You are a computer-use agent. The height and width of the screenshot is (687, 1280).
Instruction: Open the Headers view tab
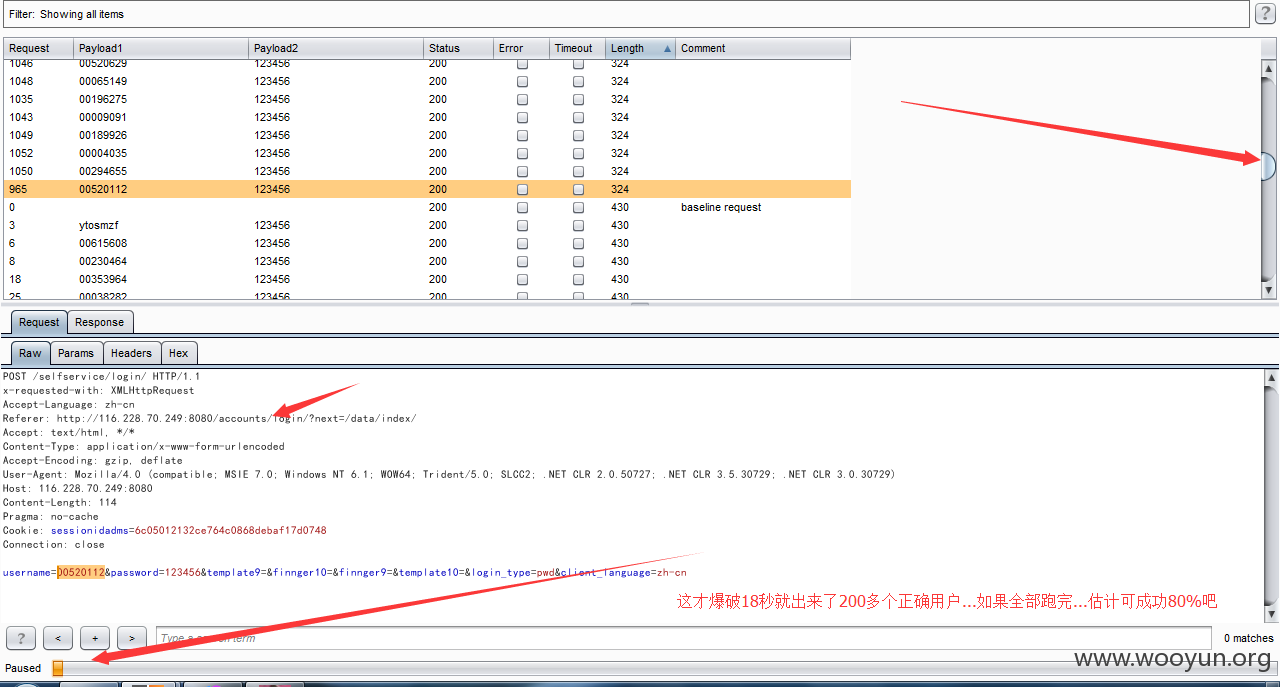(x=131, y=353)
